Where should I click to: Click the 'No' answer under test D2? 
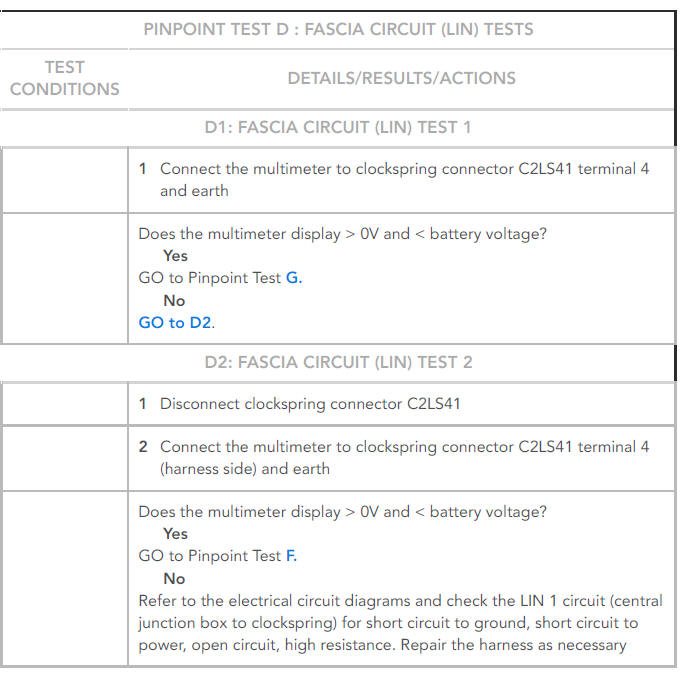tap(174, 579)
